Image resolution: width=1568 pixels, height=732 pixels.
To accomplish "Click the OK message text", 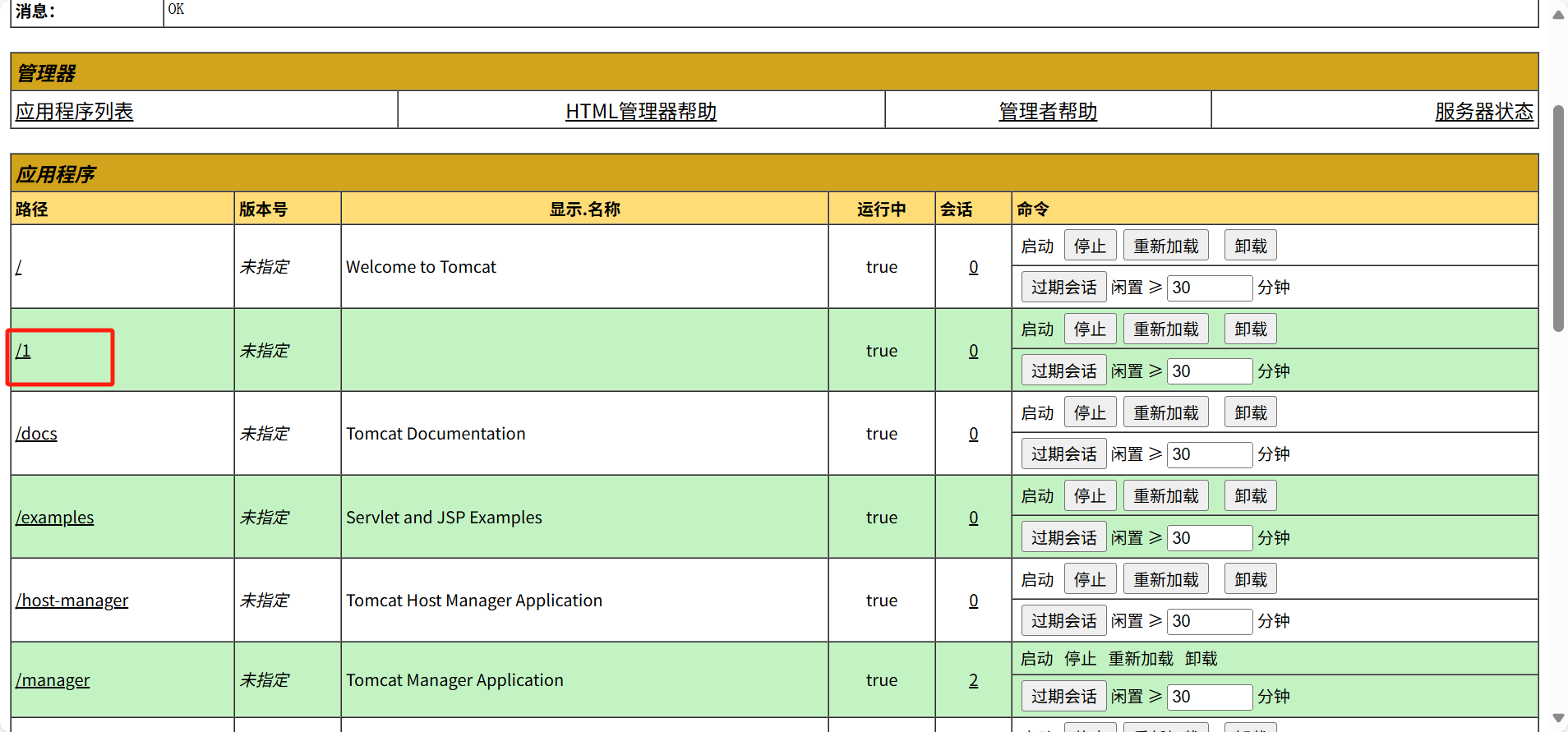I will (x=176, y=9).
